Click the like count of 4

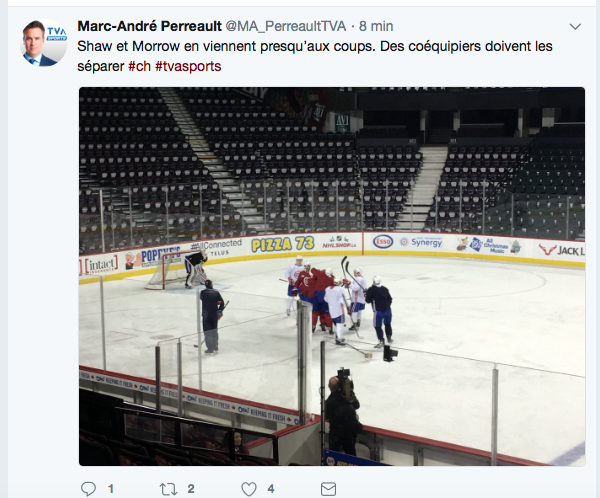click(x=270, y=489)
